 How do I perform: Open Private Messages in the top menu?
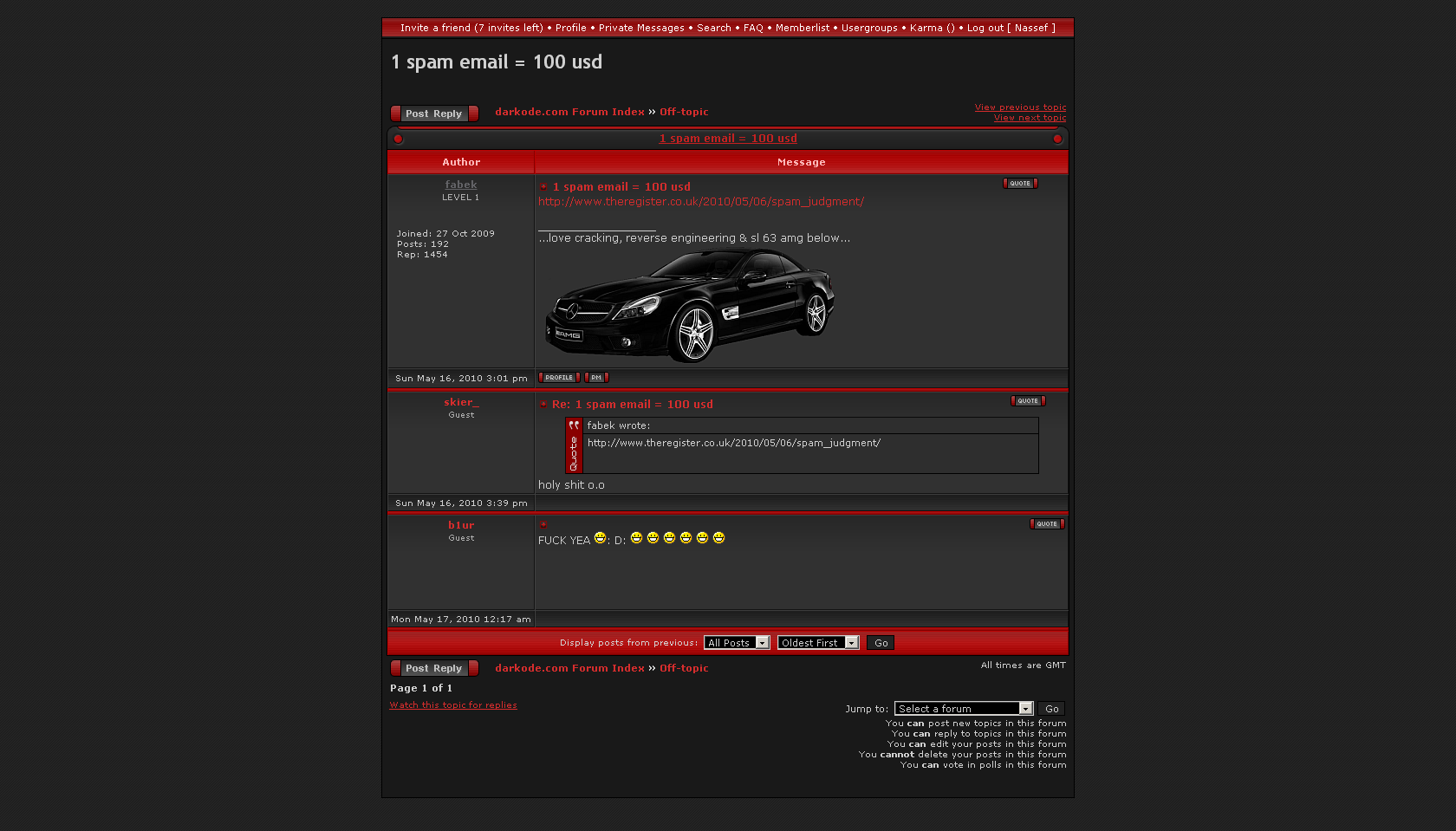(641, 28)
